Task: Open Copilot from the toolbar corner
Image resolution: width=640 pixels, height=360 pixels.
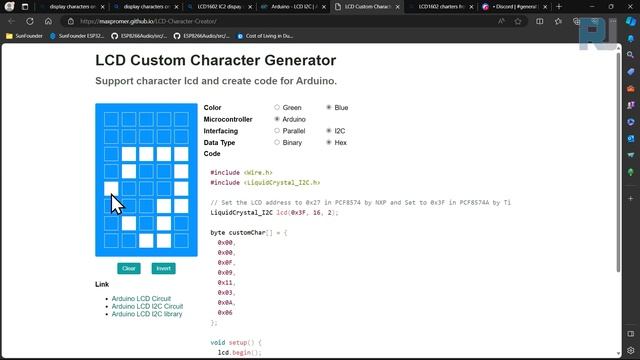Action: point(631,21)
